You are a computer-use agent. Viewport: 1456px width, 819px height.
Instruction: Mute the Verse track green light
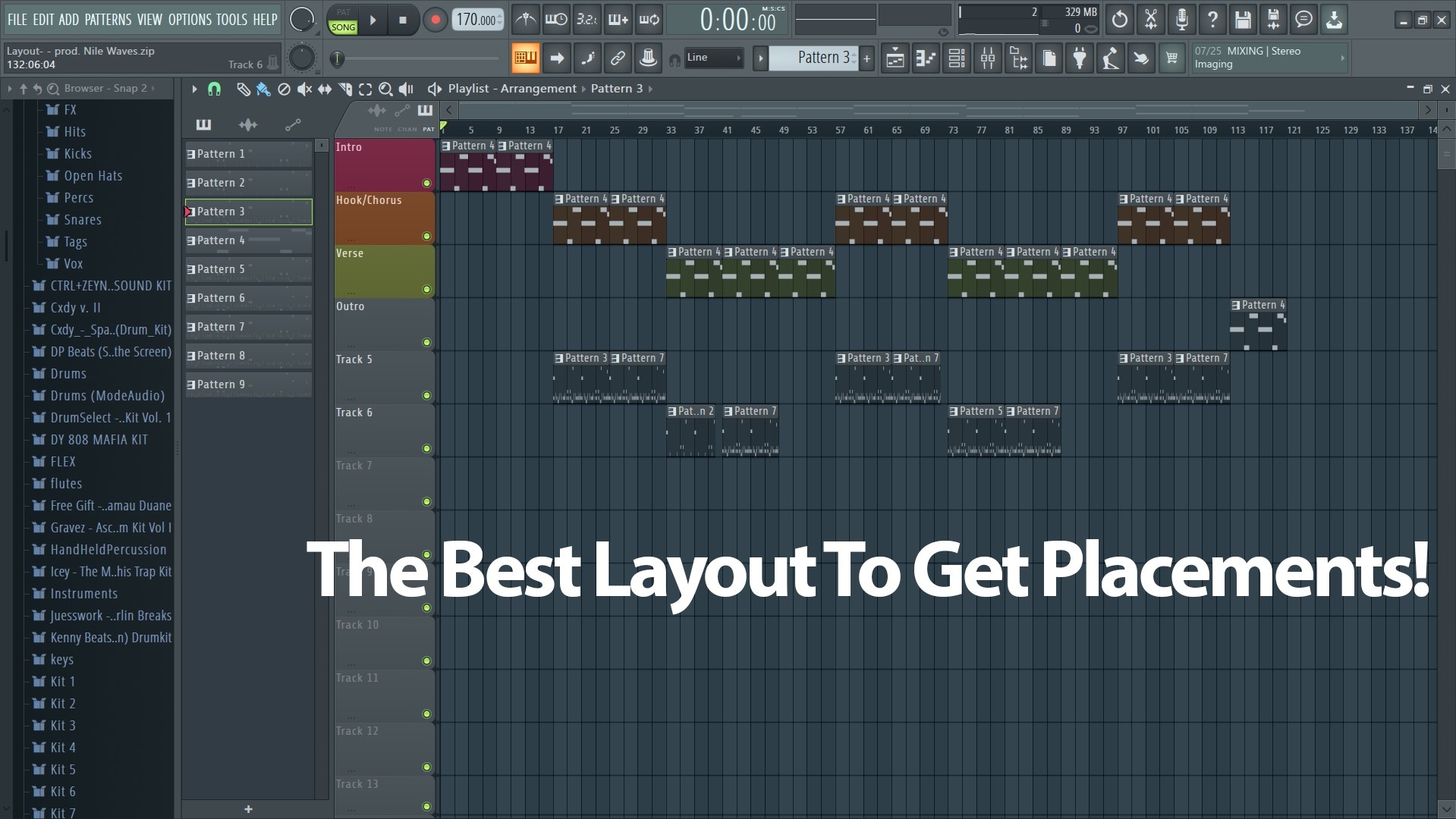(426, 290)
